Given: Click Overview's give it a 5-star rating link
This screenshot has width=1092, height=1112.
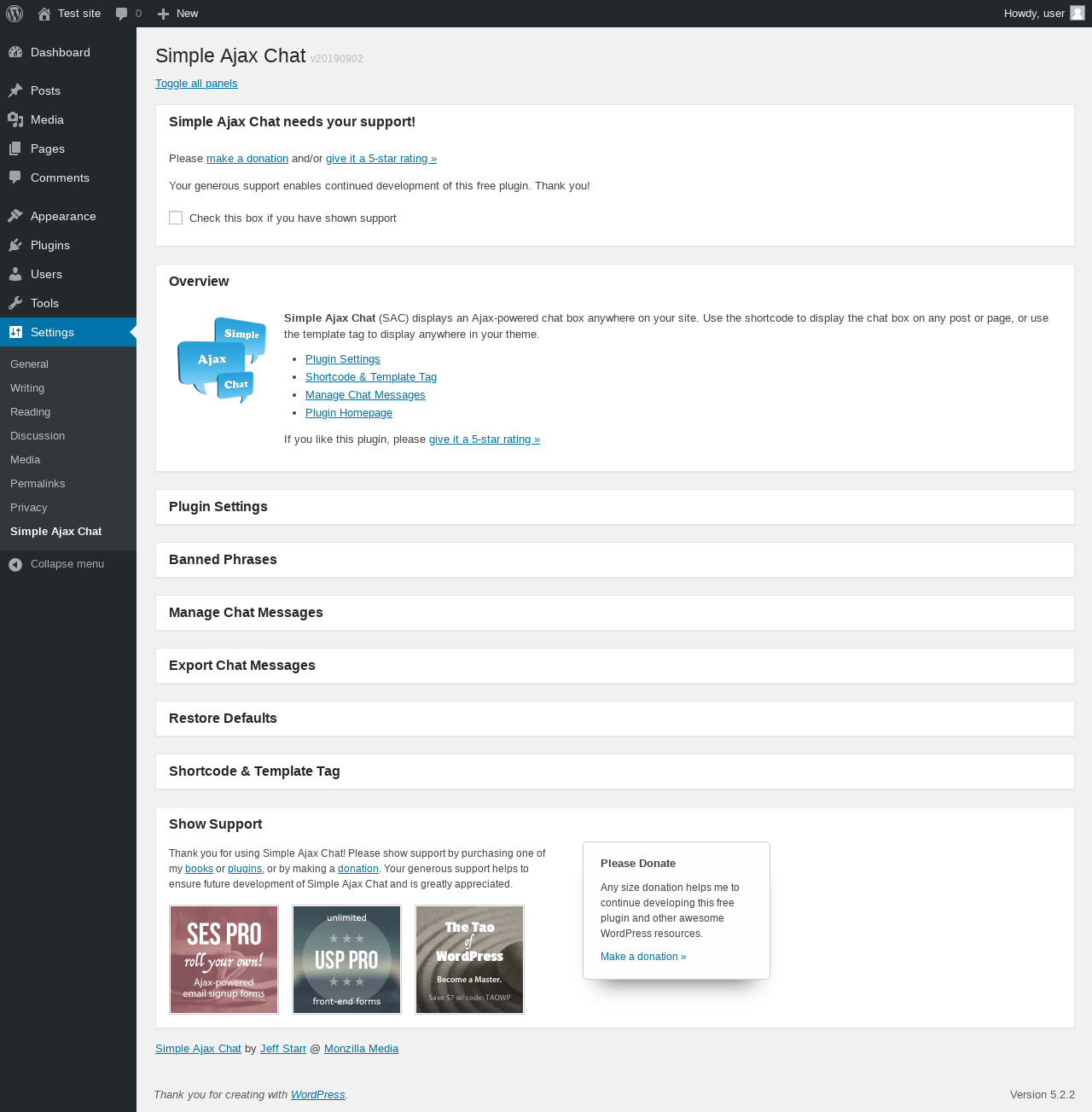Looking at the screenshot, I should (485, 439).
